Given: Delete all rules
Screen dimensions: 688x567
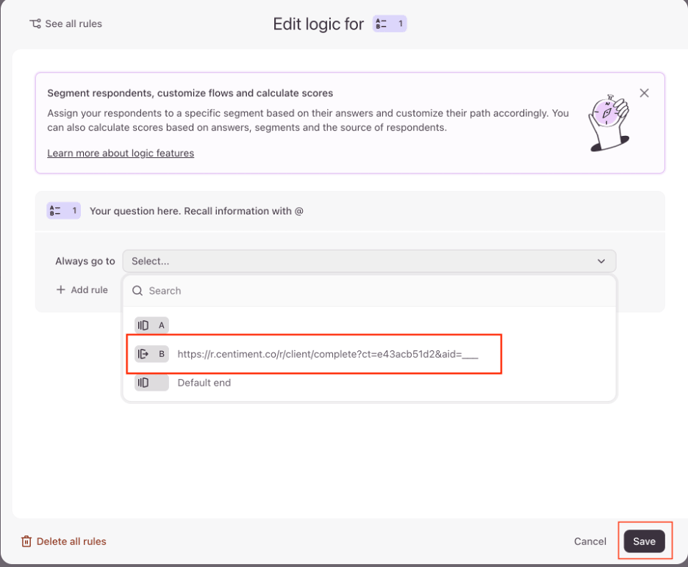Looking at the screenshot, I should 64,542.
